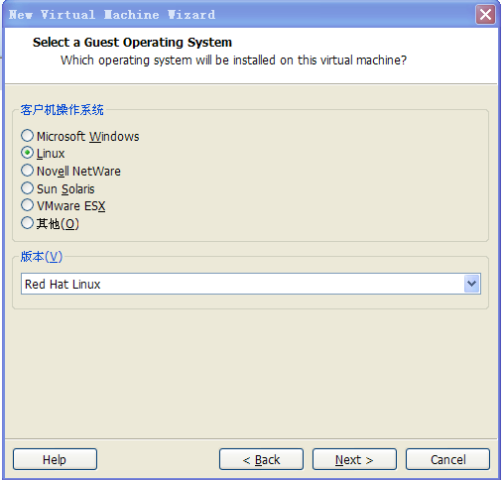Viewport: 503px width, 480px height.
Task: Click the Select a Guest Operating System heading
Action: click(x=132, y=42)
